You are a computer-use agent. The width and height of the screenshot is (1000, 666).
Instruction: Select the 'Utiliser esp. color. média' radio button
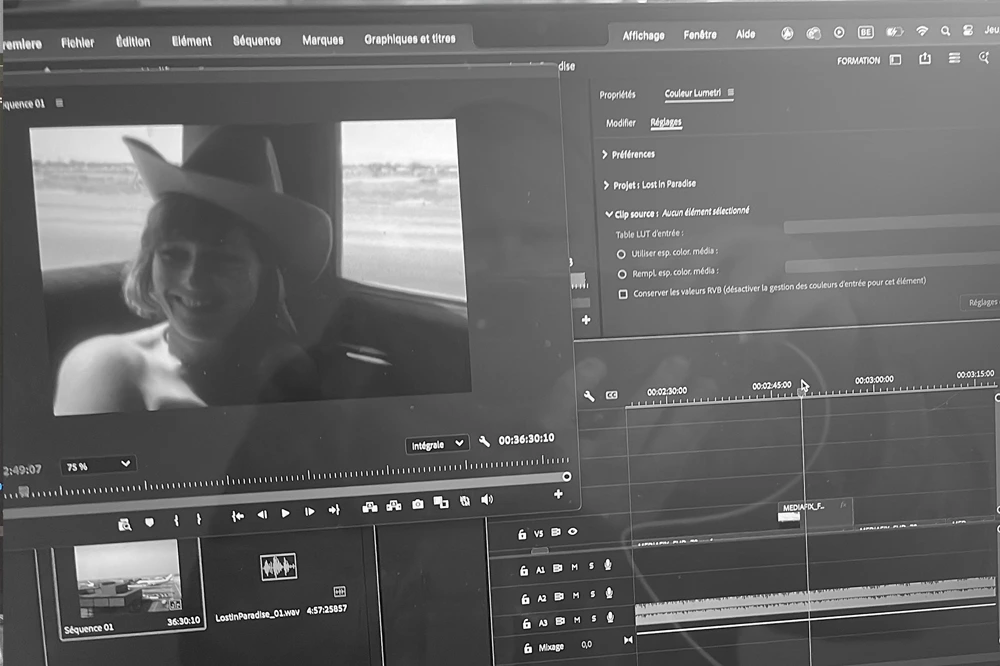621,254
